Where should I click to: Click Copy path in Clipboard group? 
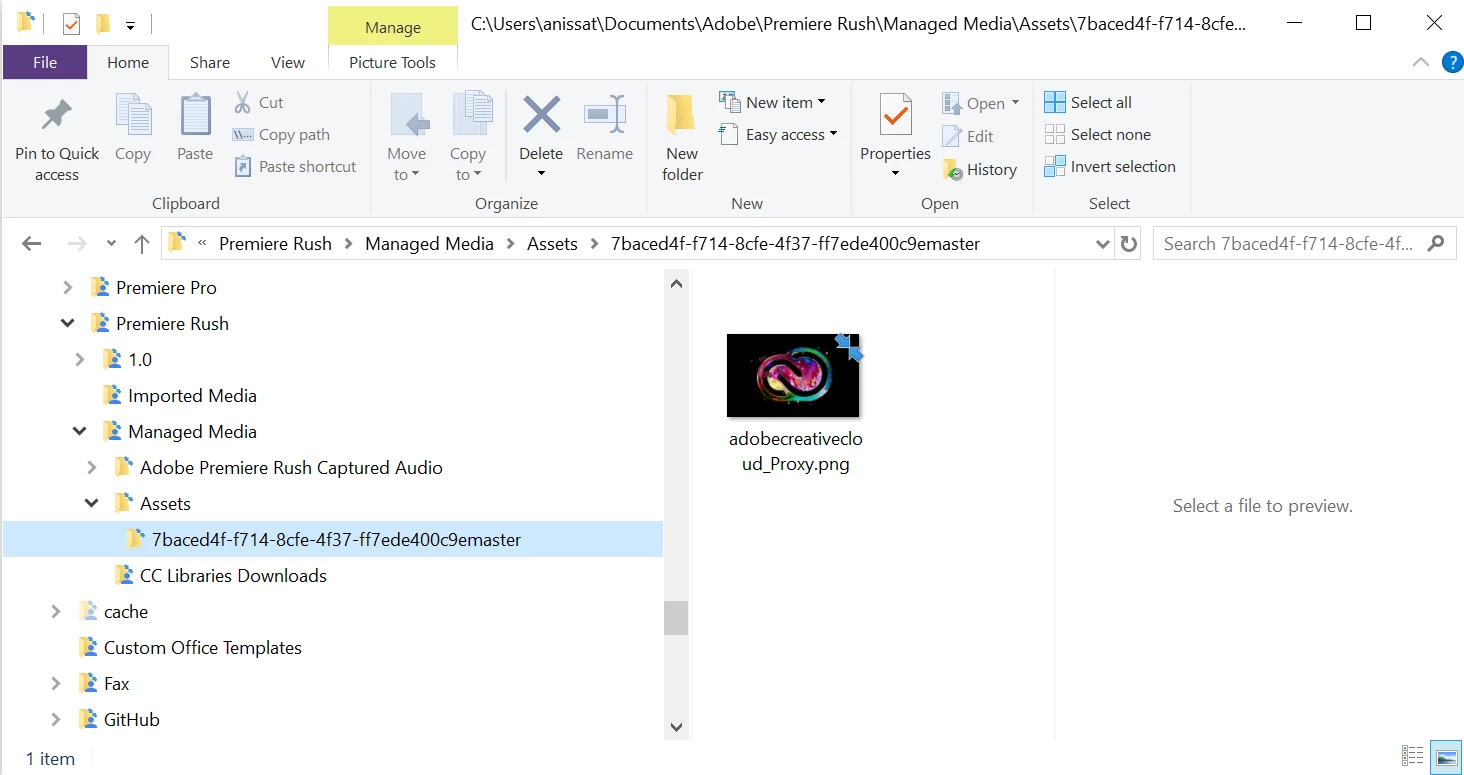click(x=281, y=134)
